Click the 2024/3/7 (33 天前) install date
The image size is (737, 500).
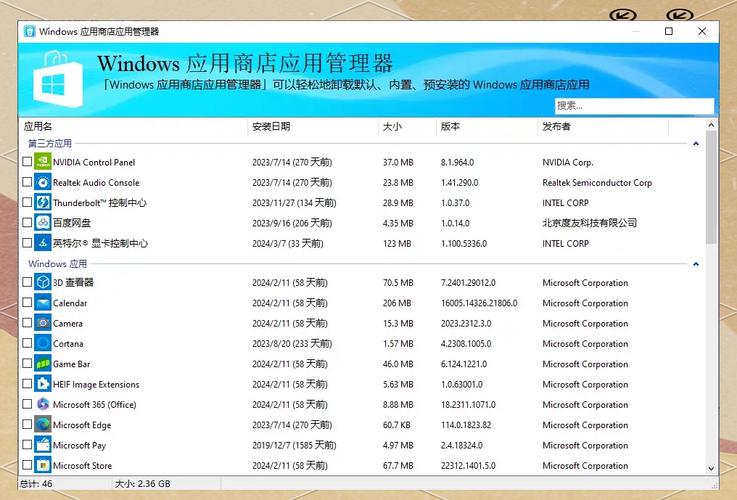[288, 243]
